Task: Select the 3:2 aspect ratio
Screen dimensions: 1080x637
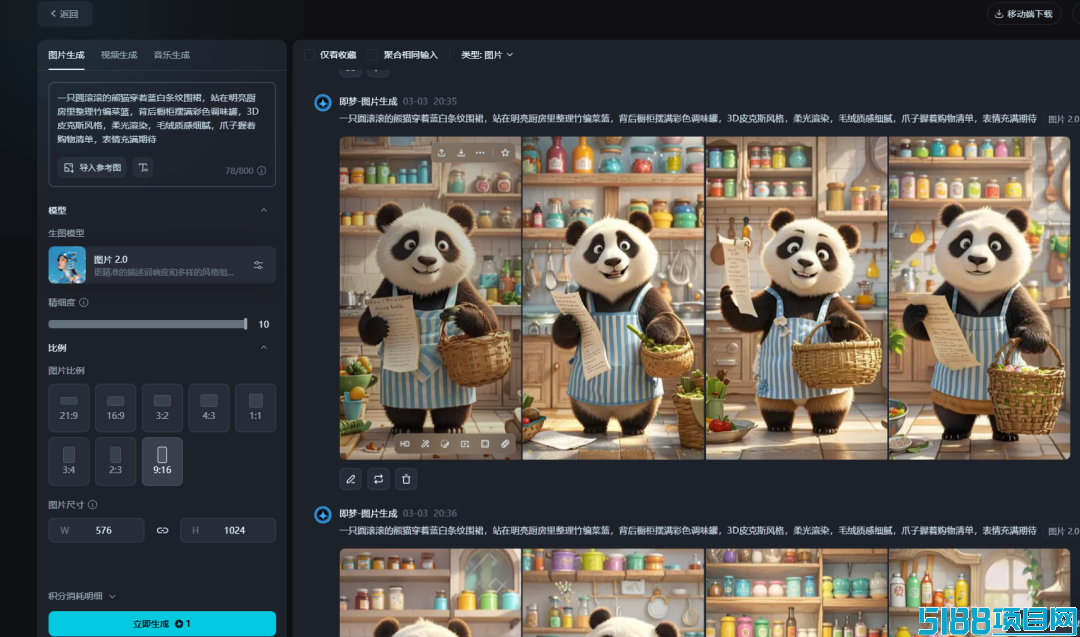Action: point(163,408)
